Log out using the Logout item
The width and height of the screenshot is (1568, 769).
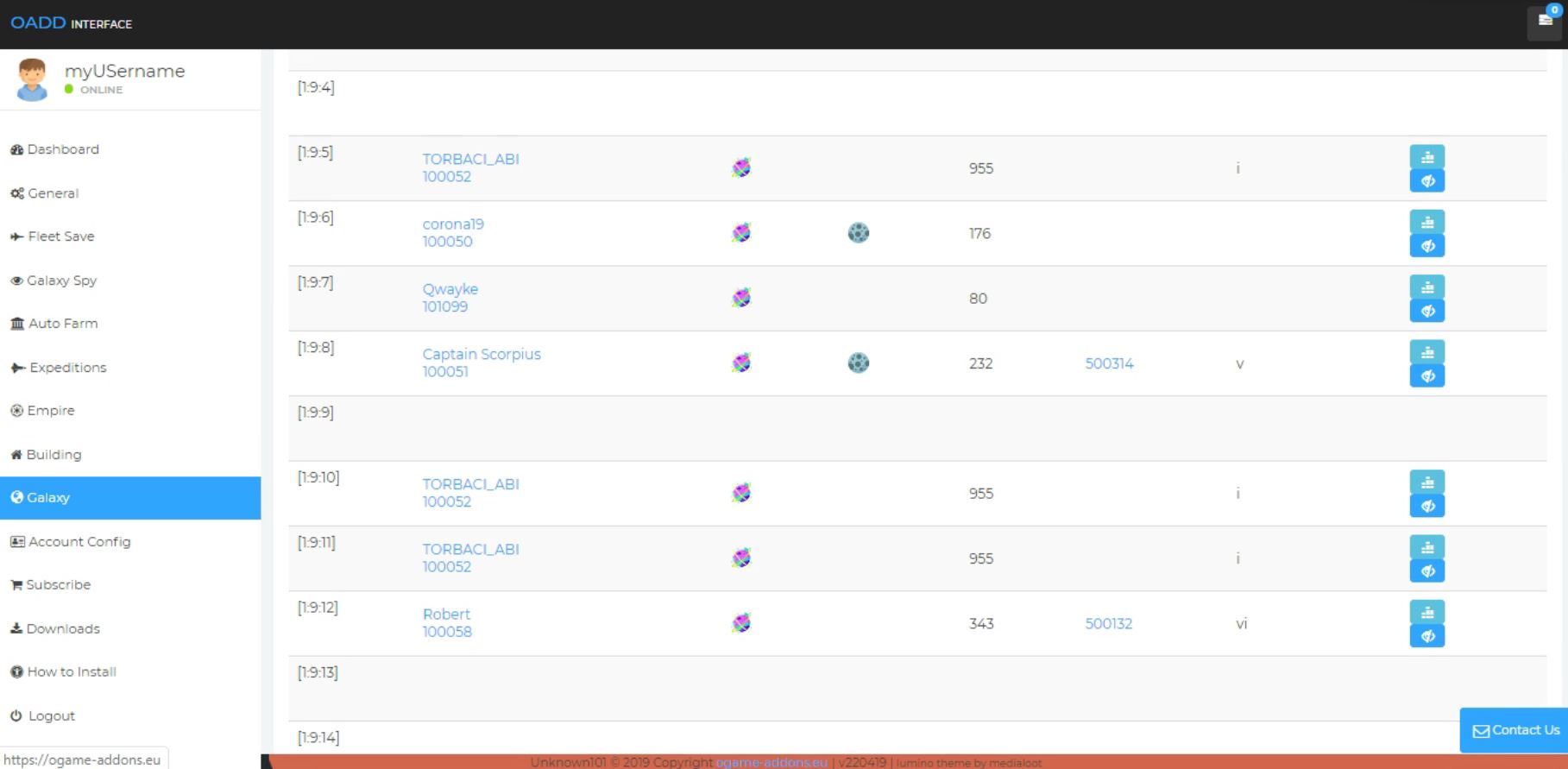point(51,716)
